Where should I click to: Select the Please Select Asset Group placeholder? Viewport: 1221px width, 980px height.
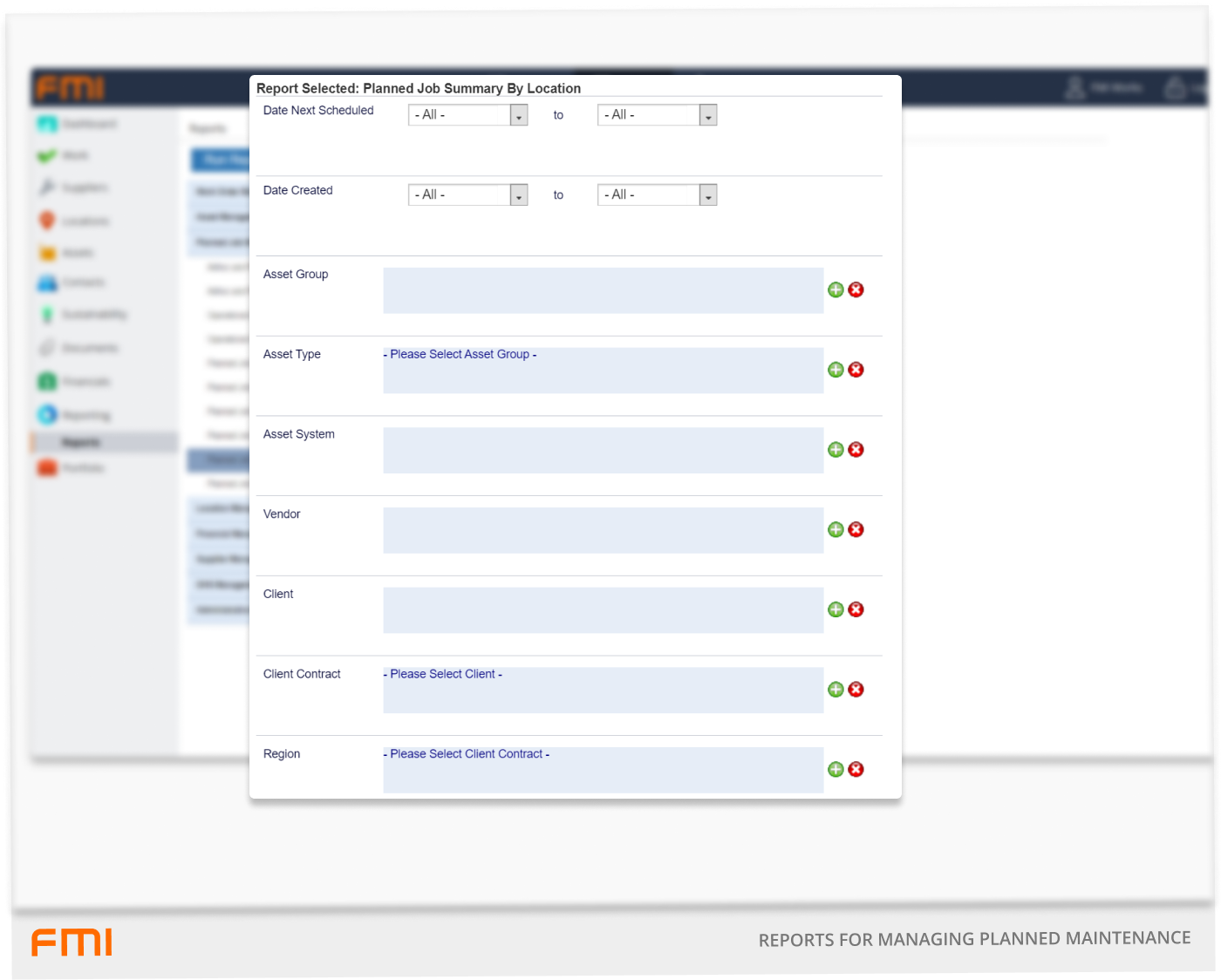462,355
